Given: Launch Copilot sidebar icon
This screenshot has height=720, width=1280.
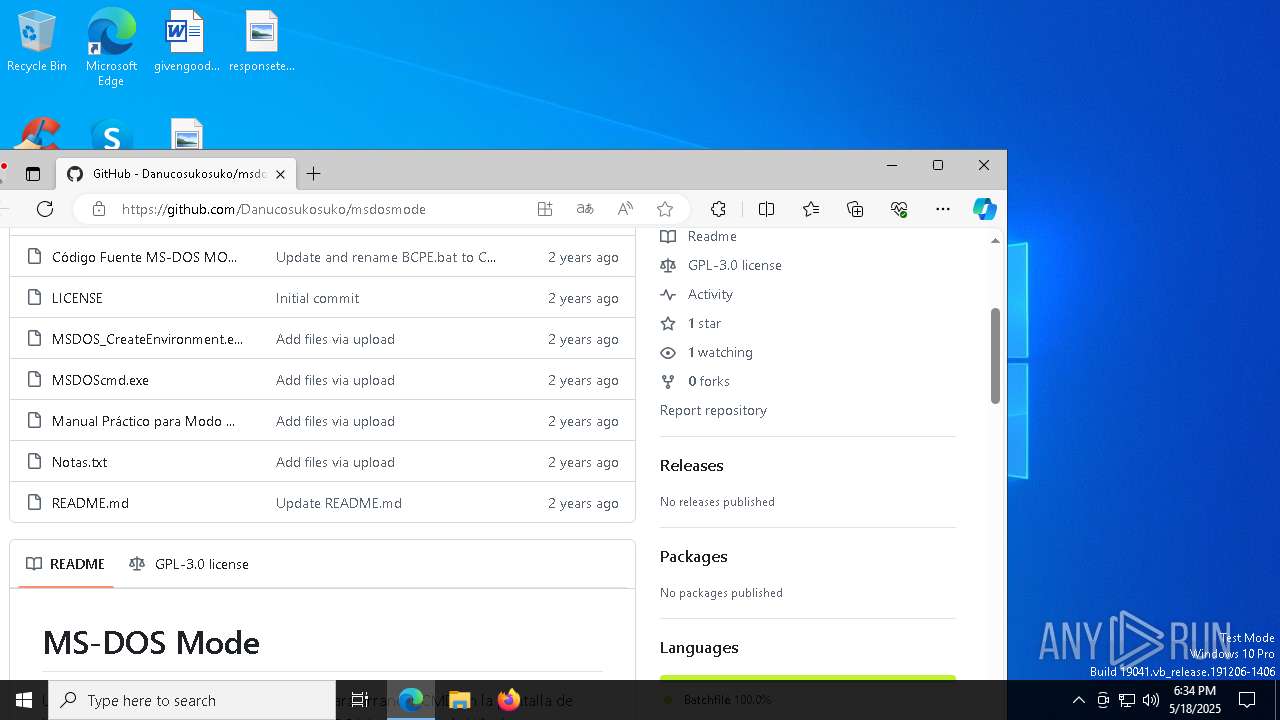Looking at the screenshot, I should tap(985, 209).
